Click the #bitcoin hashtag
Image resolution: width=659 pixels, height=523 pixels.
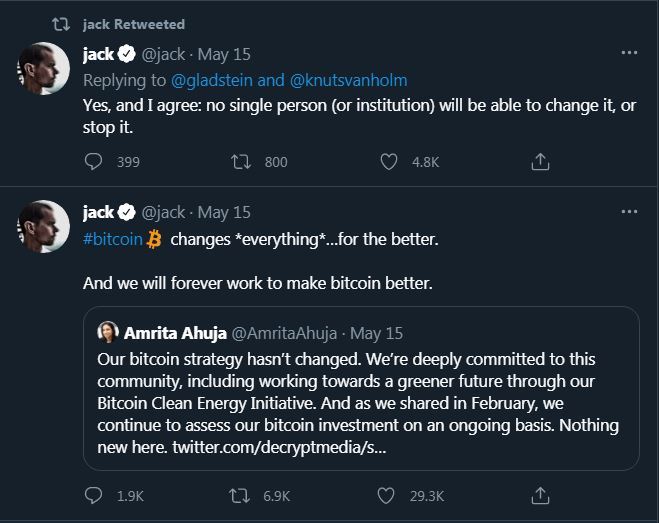click(113, 239)
